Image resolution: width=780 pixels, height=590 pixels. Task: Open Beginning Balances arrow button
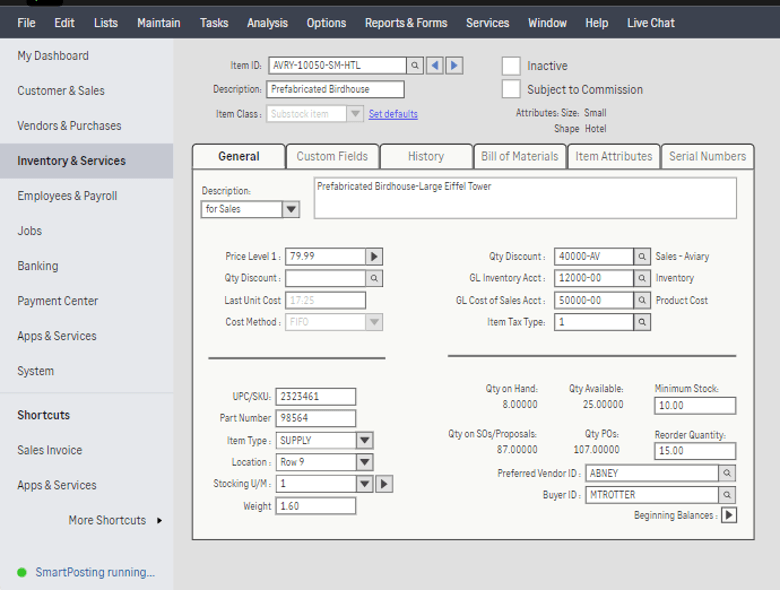pyautogui.click(x=729, y=515)
